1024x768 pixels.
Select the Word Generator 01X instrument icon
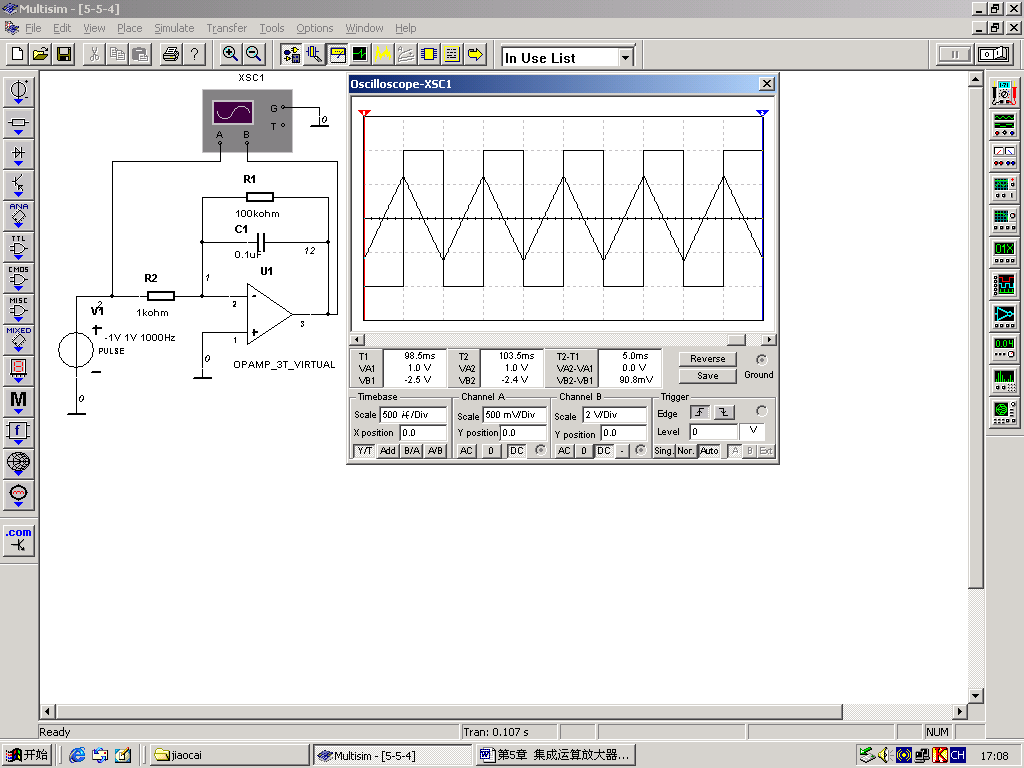pyautogui.click(x=1004, y=252)
